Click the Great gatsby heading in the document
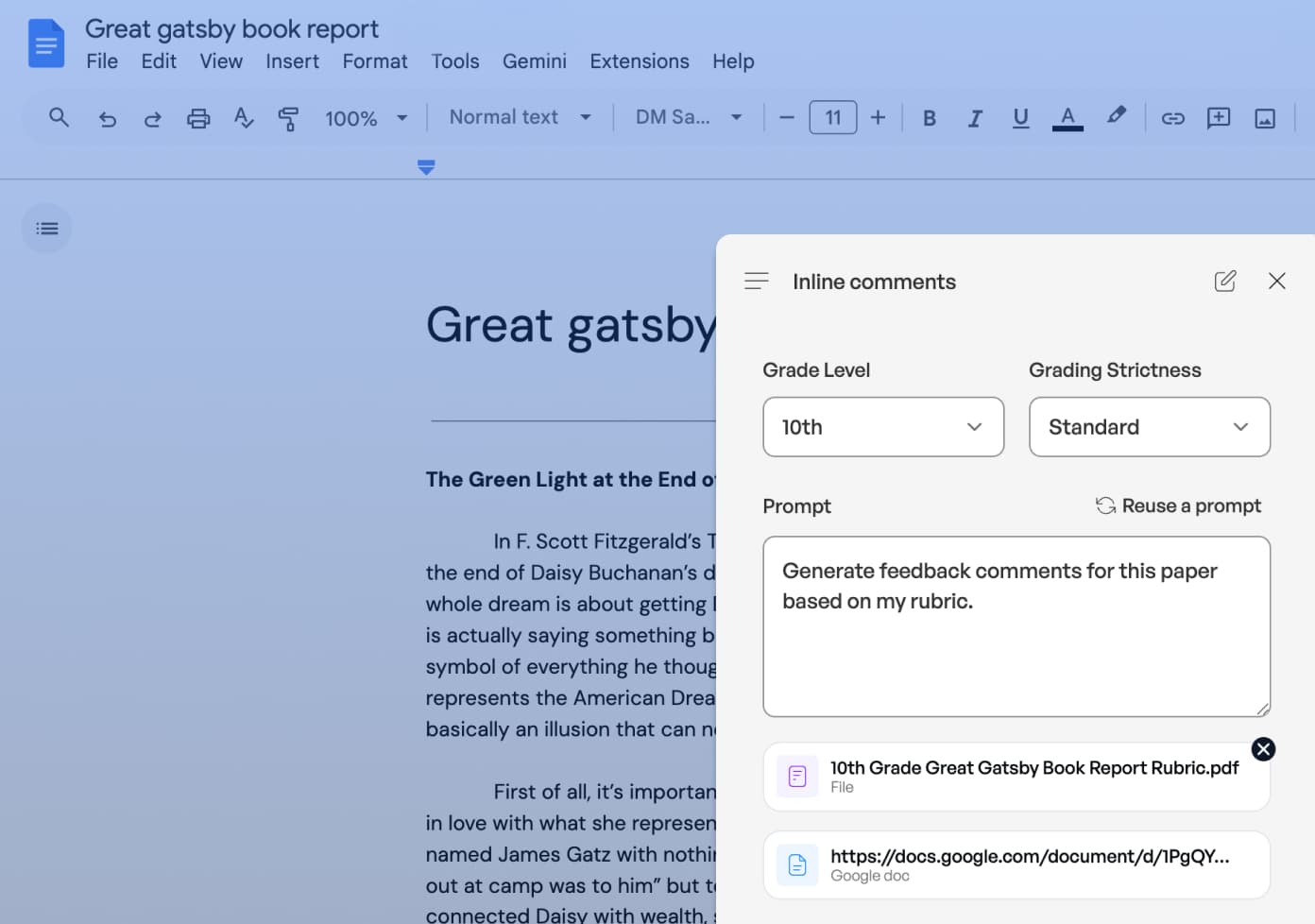Viewport: 1315px width, 924px height. point(571,325)
